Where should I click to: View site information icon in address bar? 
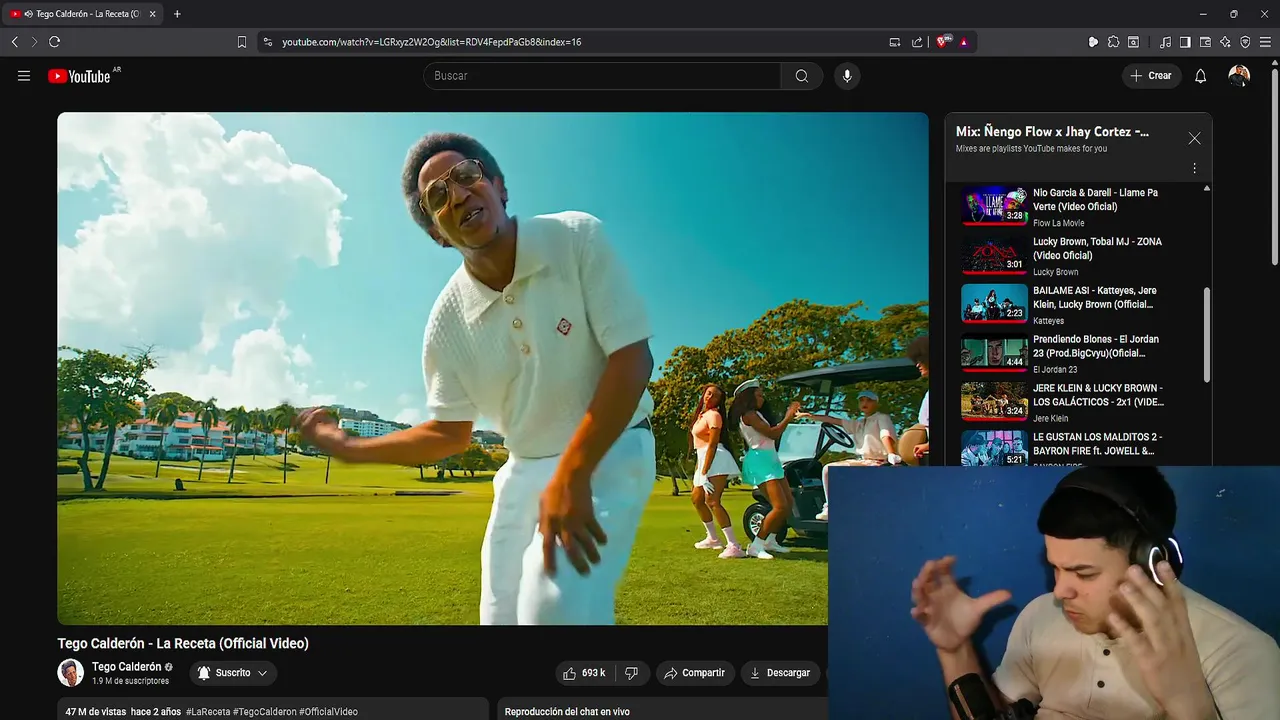[267, 42]
